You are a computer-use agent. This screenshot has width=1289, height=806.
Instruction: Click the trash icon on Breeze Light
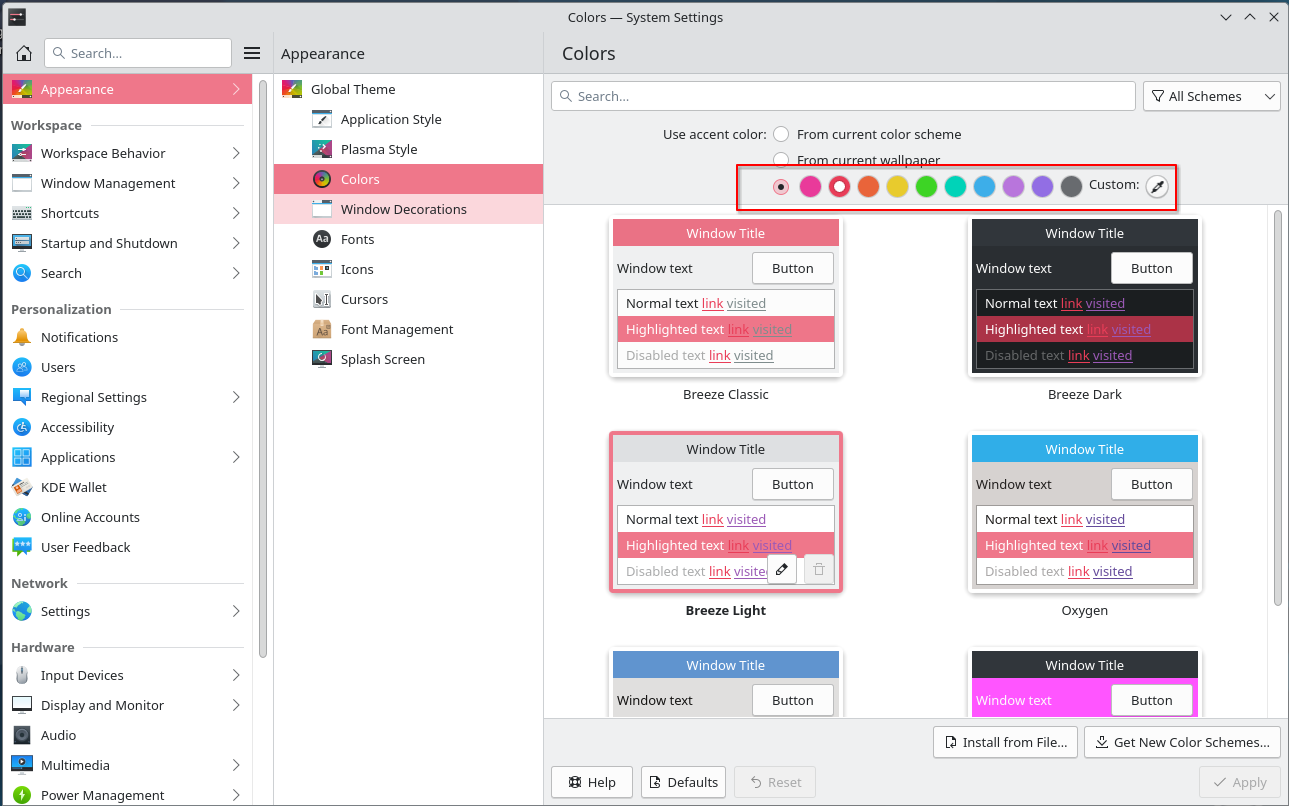tap(819, 569)
